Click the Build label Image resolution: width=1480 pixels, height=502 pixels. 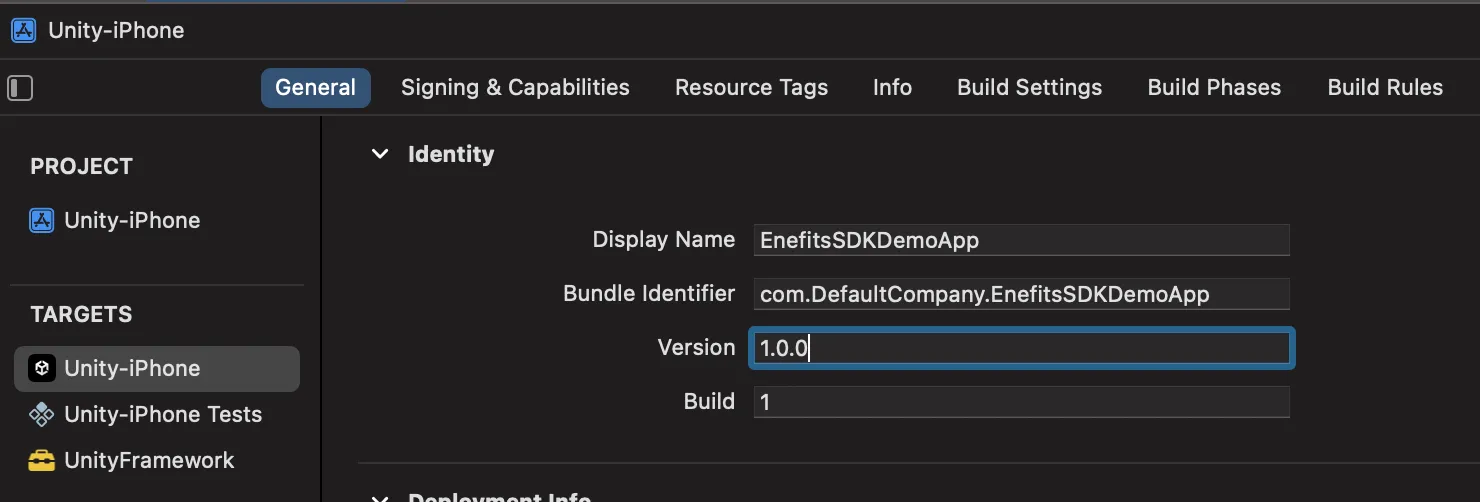click(x=709, y=402)
